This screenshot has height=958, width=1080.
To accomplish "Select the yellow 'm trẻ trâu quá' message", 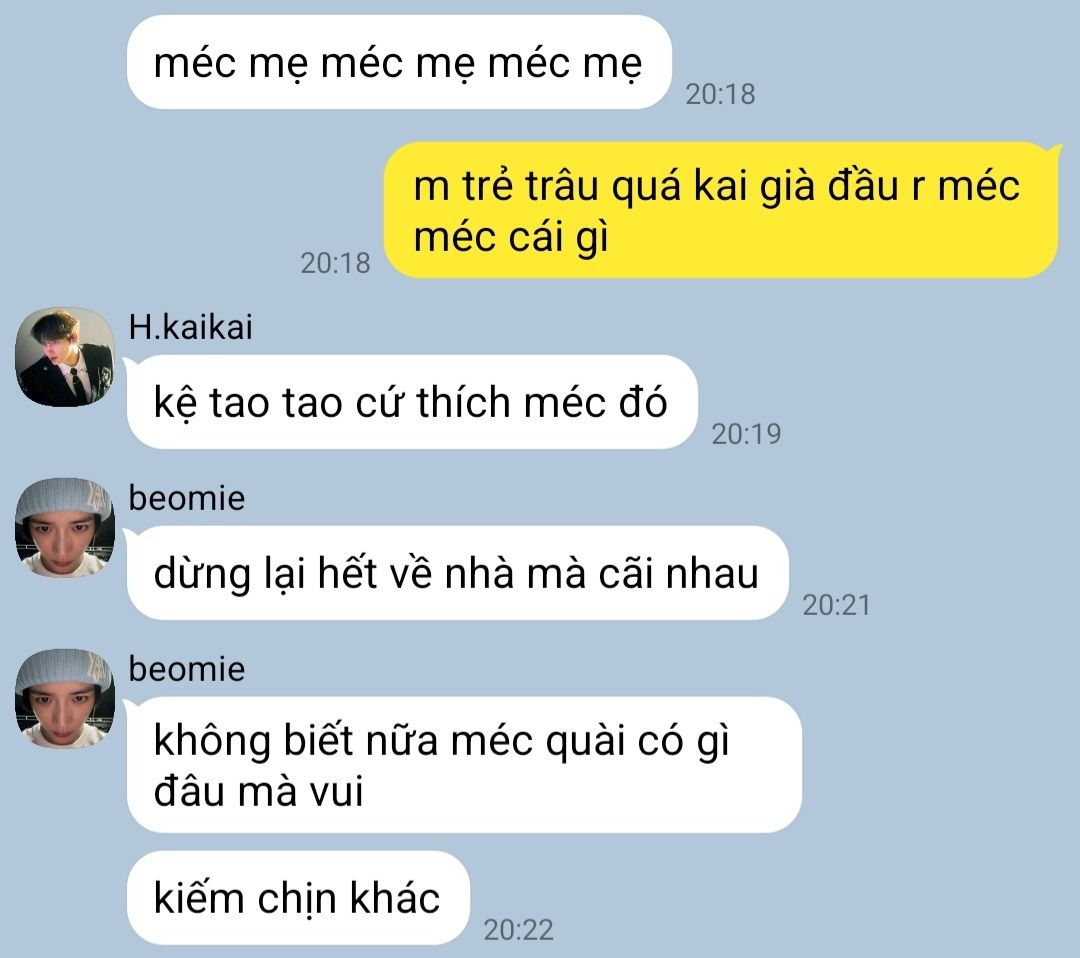I will [x=722, y=210].
